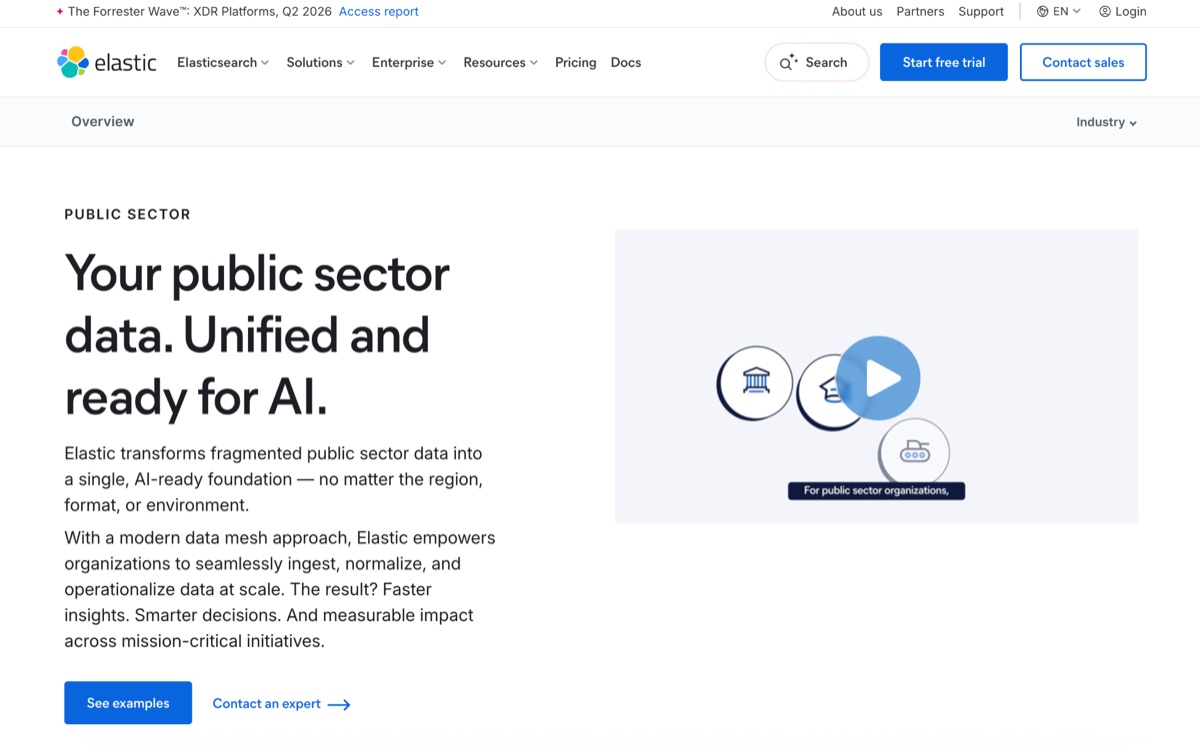Viewport: 1200px width, 745px height.
Task: Click the Access report link
Action: point(379,12)
